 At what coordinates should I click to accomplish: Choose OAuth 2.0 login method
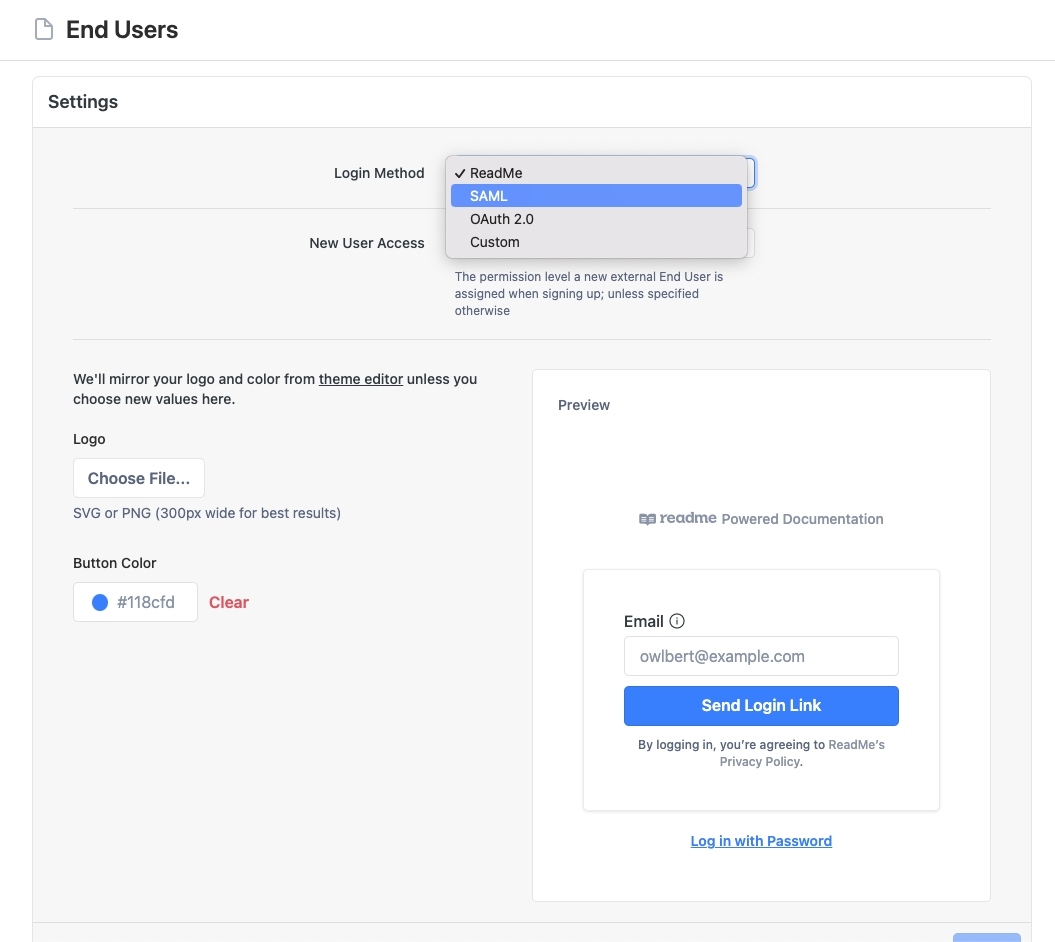pos(596,219)
